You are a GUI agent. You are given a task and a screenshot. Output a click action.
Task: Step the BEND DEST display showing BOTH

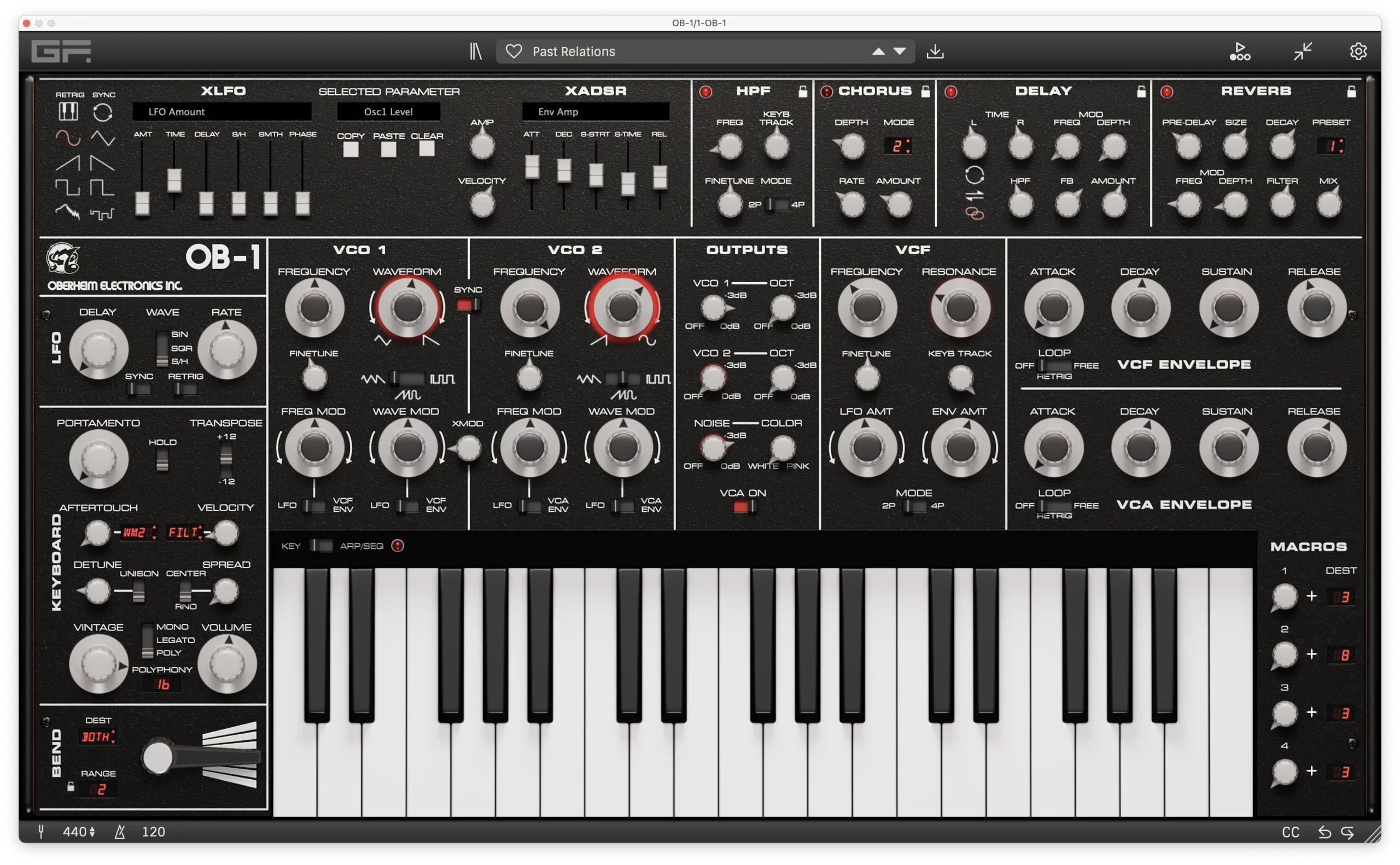pyautogui.click(x=97, y=737)
